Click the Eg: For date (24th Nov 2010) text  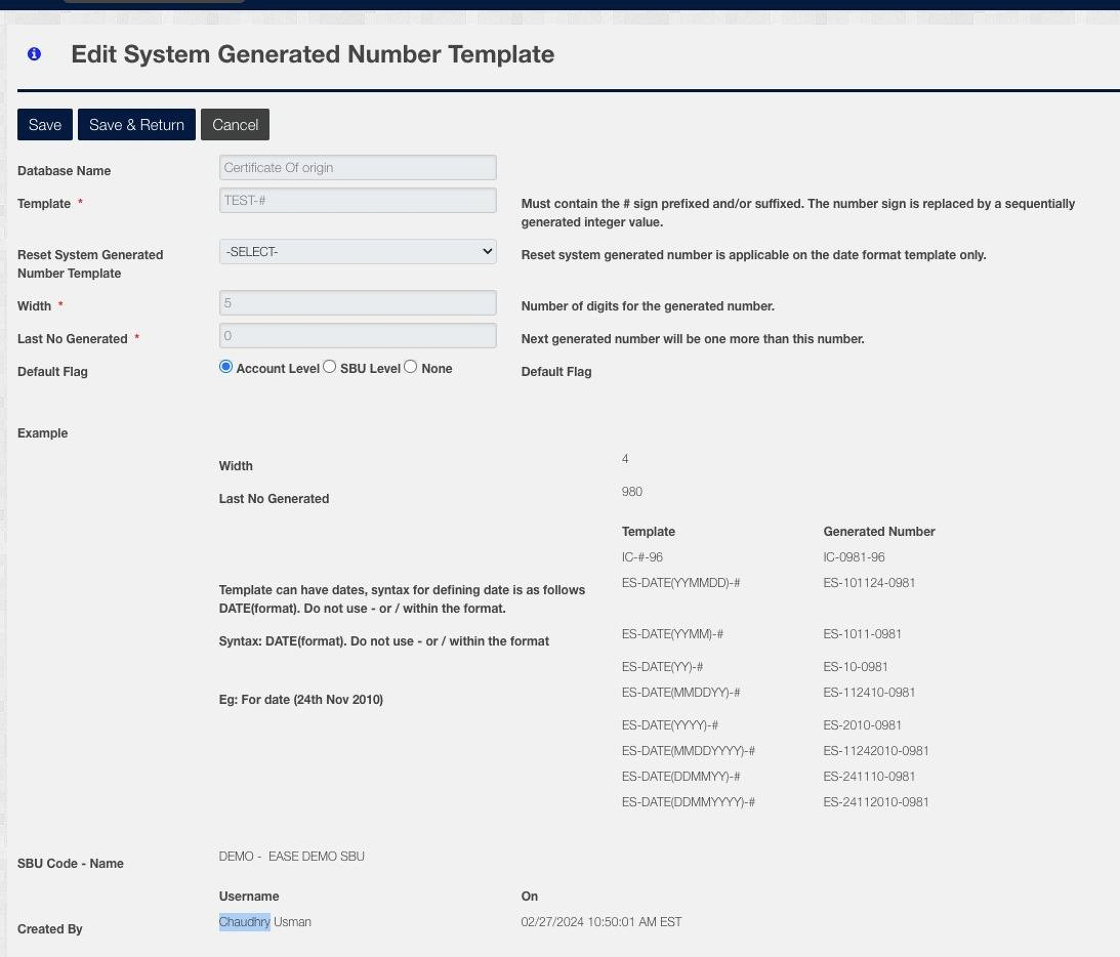pyautogui.click(x=301, y=700)
